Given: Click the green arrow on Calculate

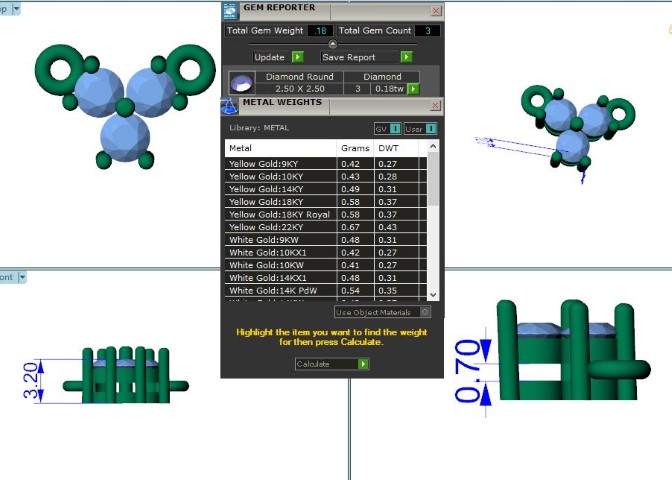Looking at the screenshot, I should click(363, 364).
